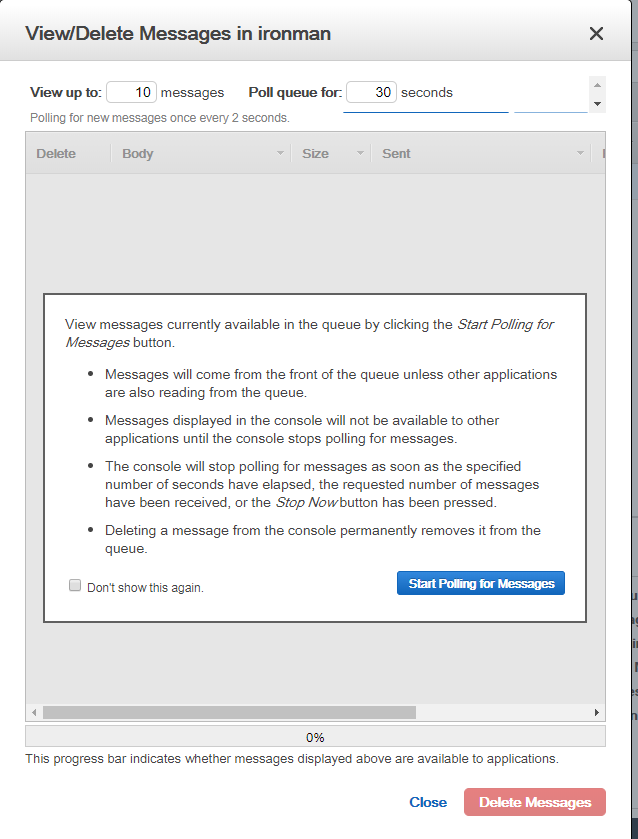Click the horizontal scrollbar left arrow
The width and height of the screenshot is (638, 839).
click(34, 713)
